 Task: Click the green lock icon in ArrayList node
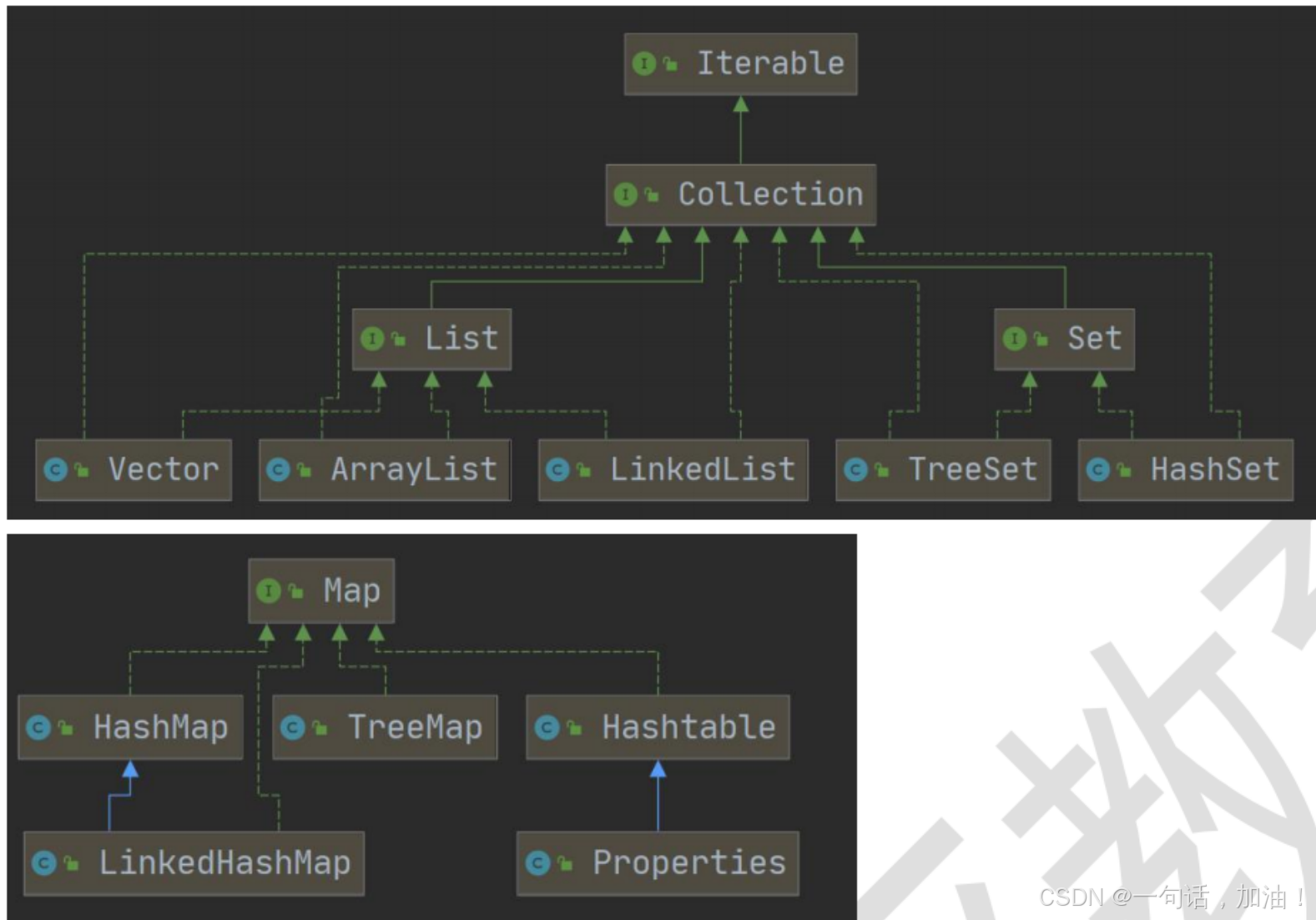coord(304,470)
